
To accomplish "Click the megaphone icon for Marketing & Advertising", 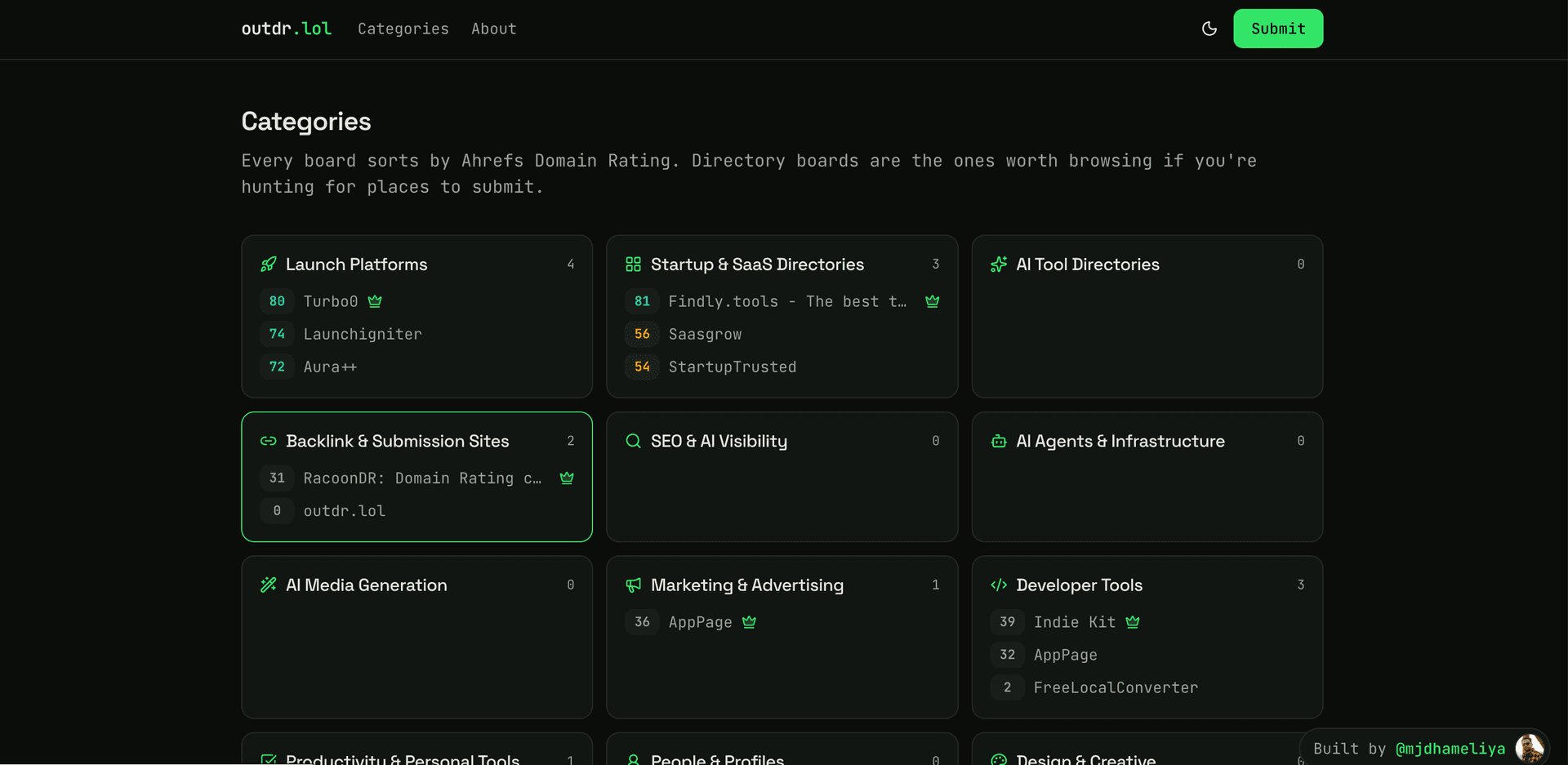I will tap(633, 585).
